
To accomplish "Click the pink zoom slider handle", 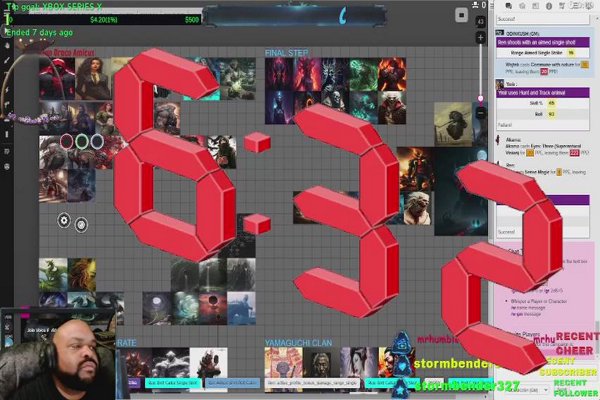I will click(481, 98).
